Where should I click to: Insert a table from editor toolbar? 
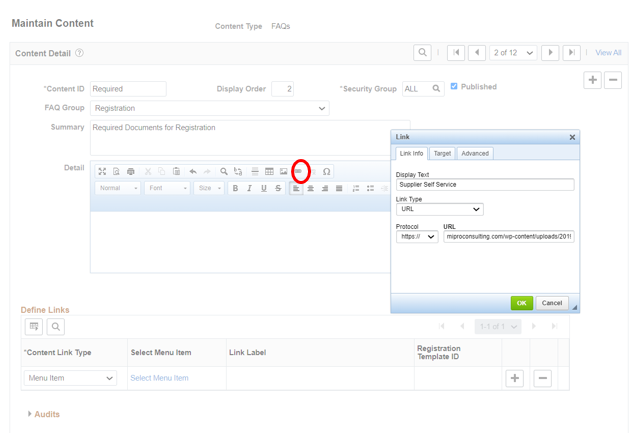click(269, 171)
